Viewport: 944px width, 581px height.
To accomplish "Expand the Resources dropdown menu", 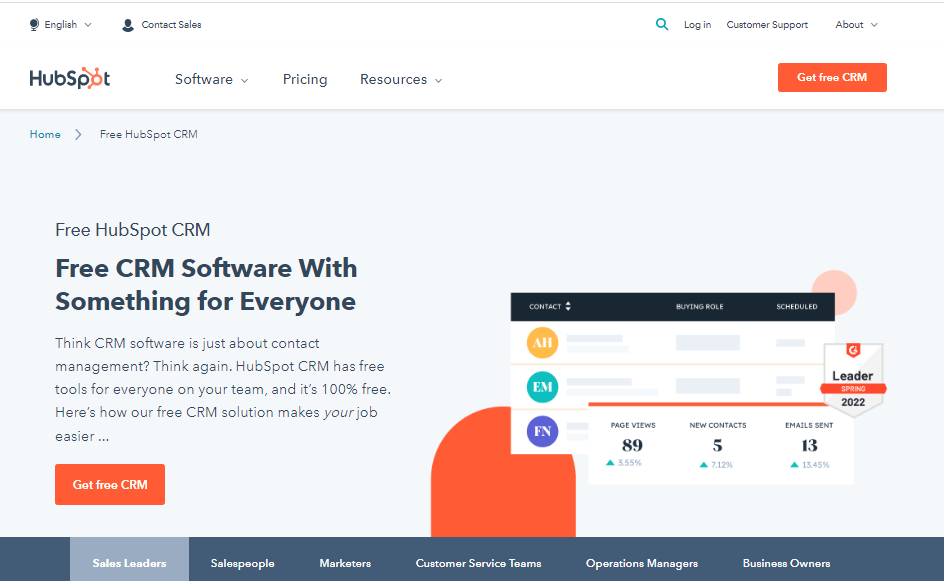I will pyautogui.click(x=401, y=79).
